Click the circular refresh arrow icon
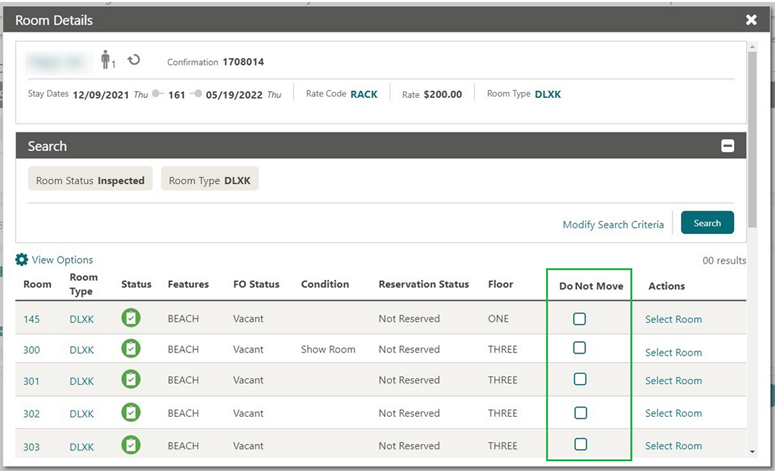This screenshot has height=471, width=775. tap(134, 60)
